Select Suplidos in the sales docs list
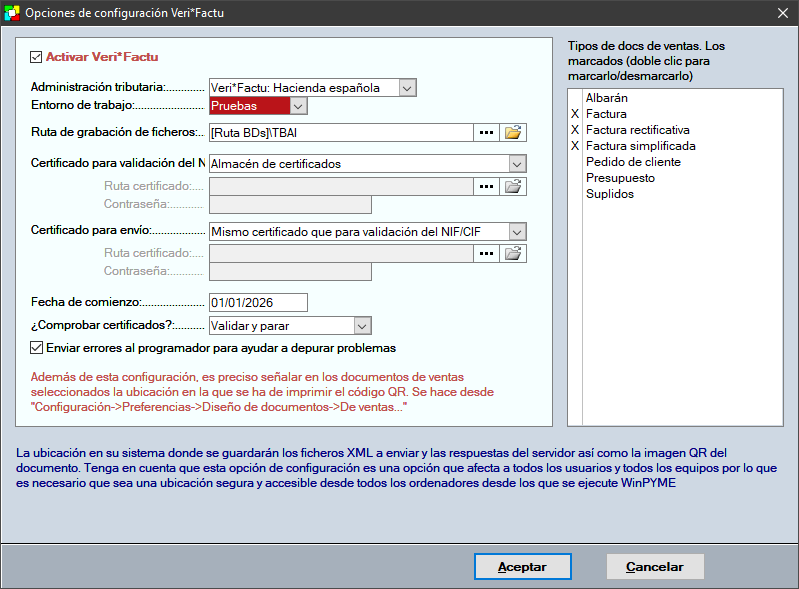This screenshot has height=589, width=799. coord(609,194)
